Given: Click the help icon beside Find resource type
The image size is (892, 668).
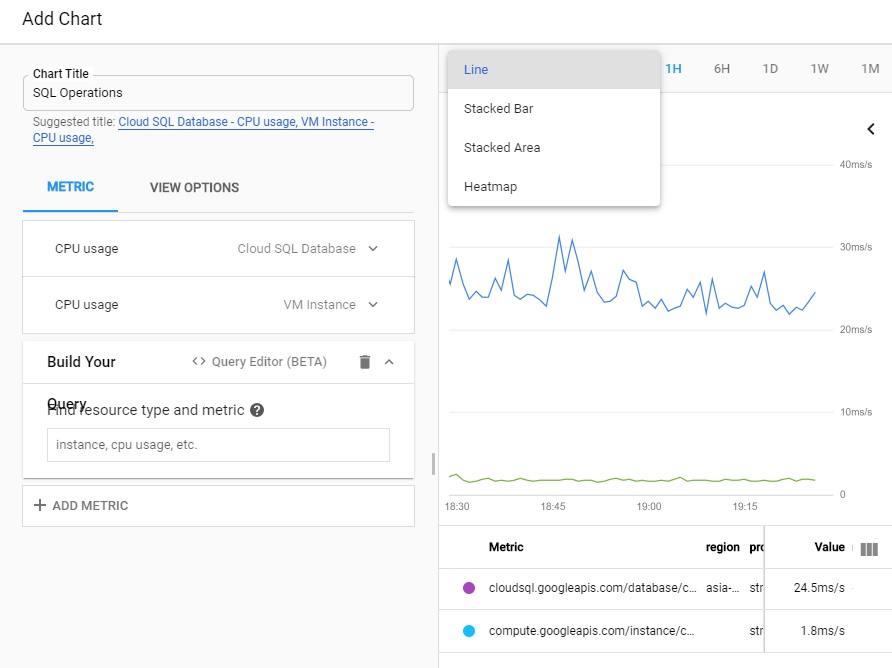Looking at the screenshot, I should click(257, 410).
